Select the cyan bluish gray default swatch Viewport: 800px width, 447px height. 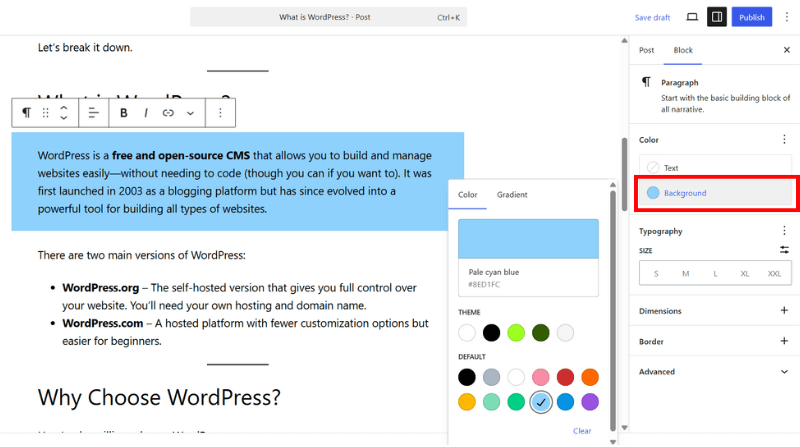[491, 377]
